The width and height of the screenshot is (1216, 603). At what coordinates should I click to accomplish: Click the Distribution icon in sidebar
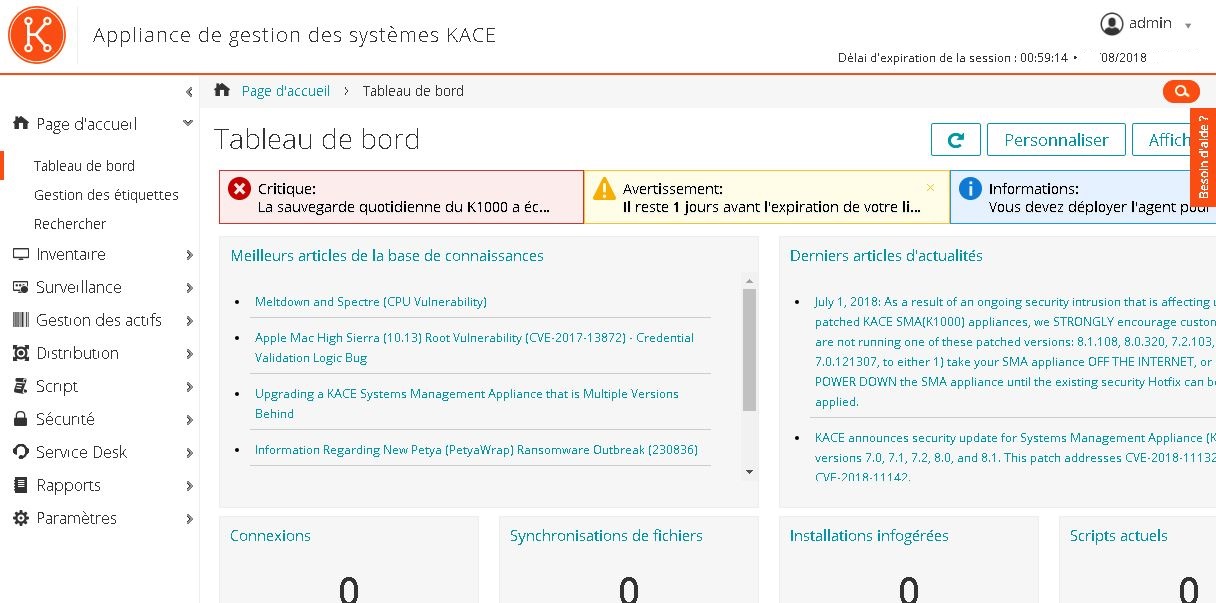click(20, 353)
